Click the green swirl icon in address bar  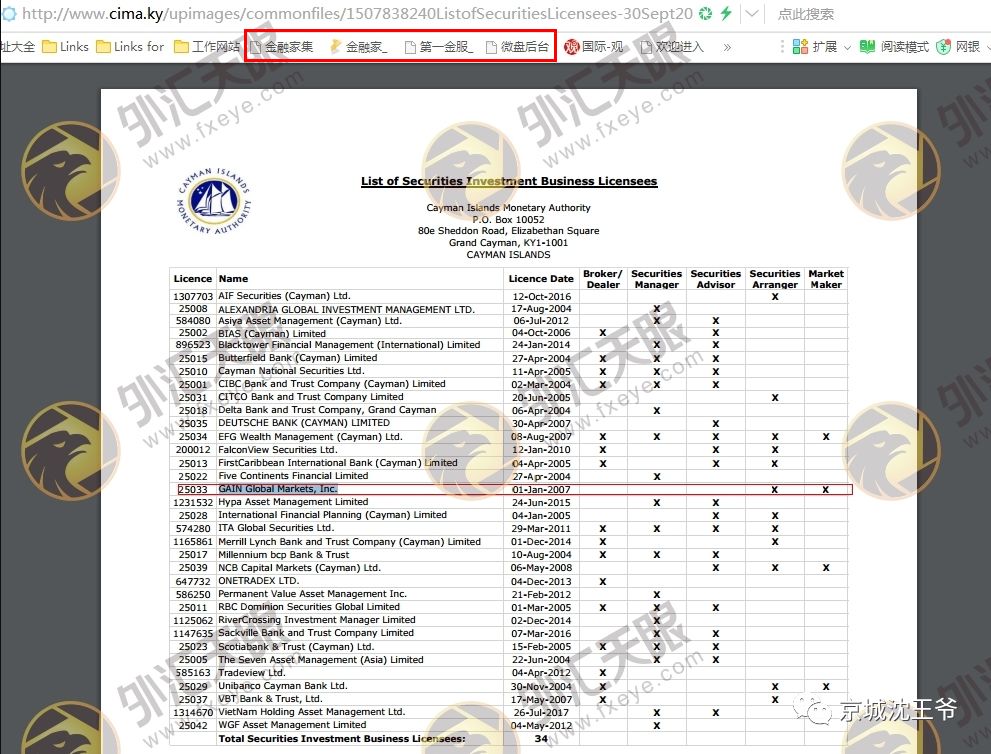point(706,13)
